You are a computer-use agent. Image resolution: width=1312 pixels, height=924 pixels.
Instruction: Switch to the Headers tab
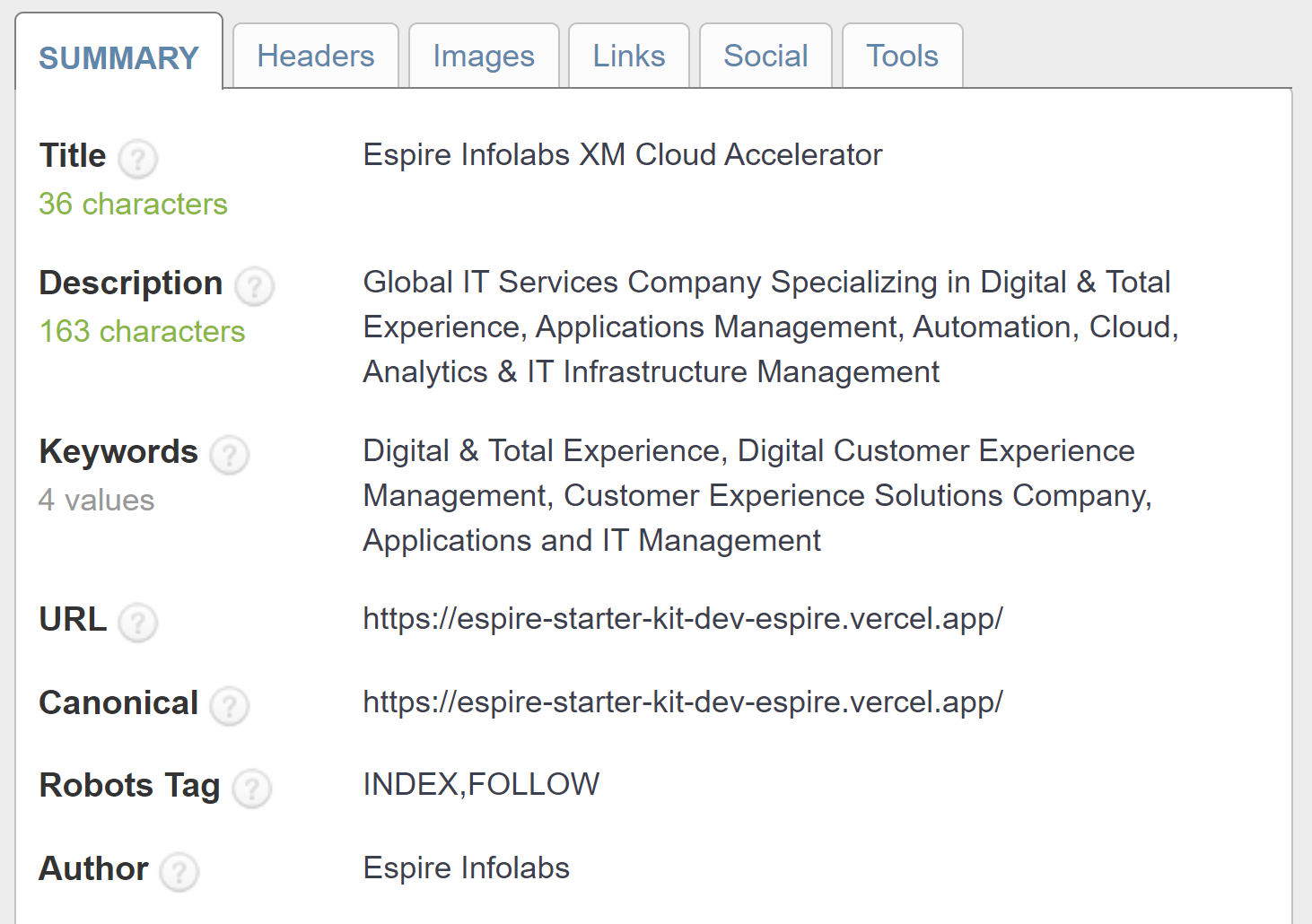coord(316,56)
